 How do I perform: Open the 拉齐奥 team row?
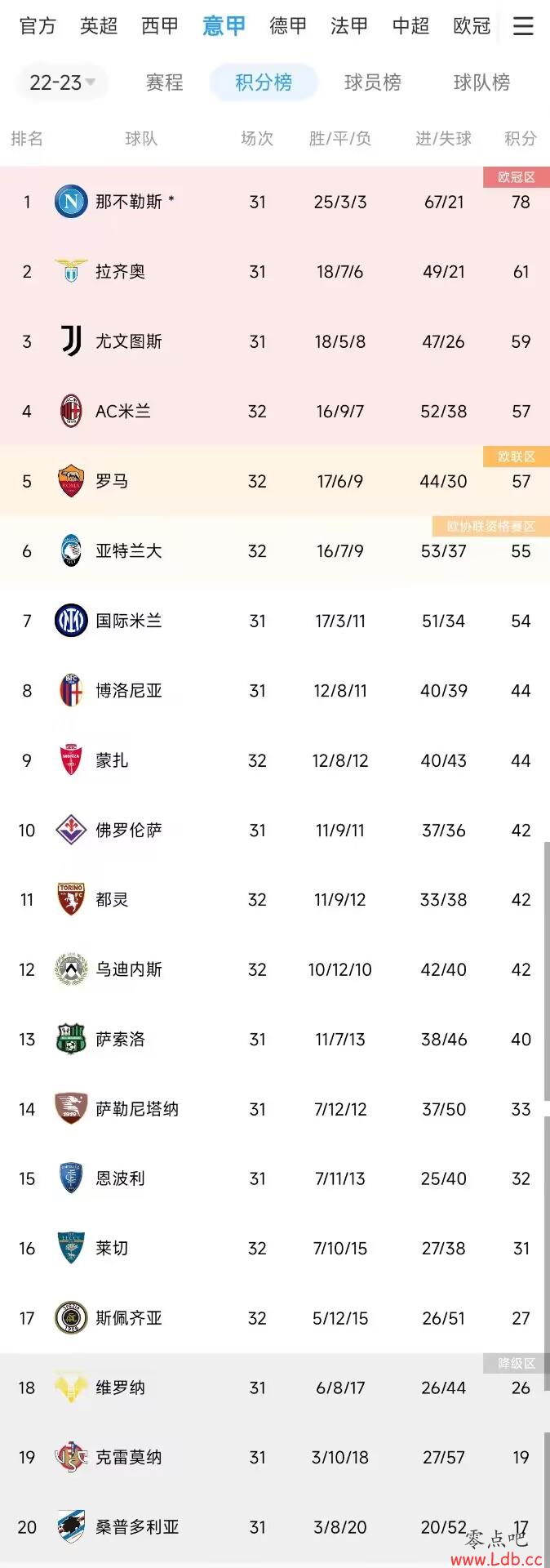(x=275, y=272)
